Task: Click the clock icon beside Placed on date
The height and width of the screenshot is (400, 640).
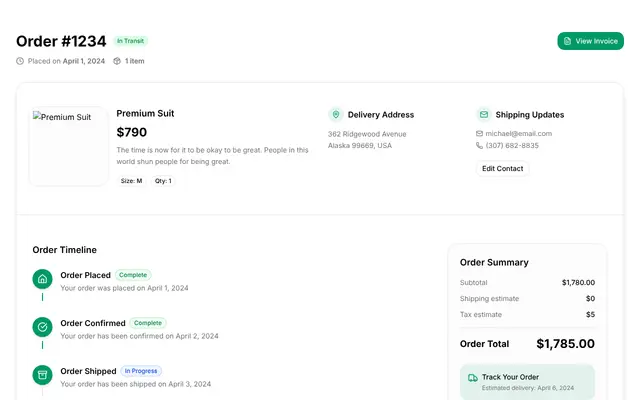Action: [20, 61]
